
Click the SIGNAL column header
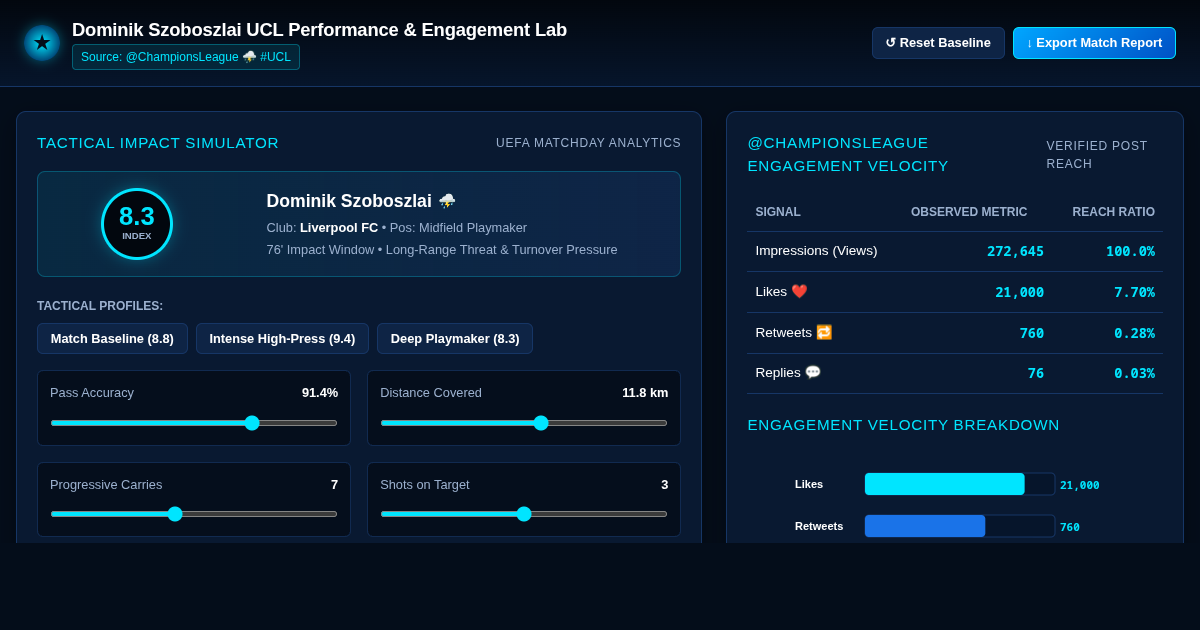tap(778, 212)
